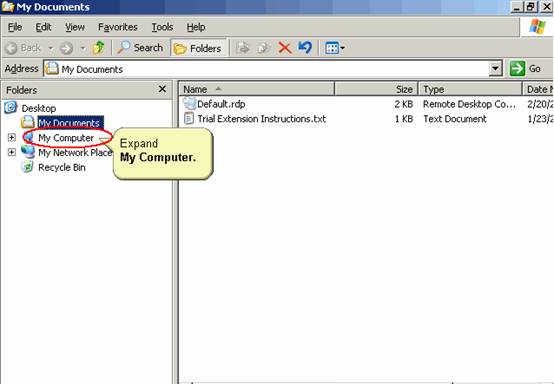Click the Desktop icon in the tree
This screenshot has width=554, height=384.
point(11,107)
